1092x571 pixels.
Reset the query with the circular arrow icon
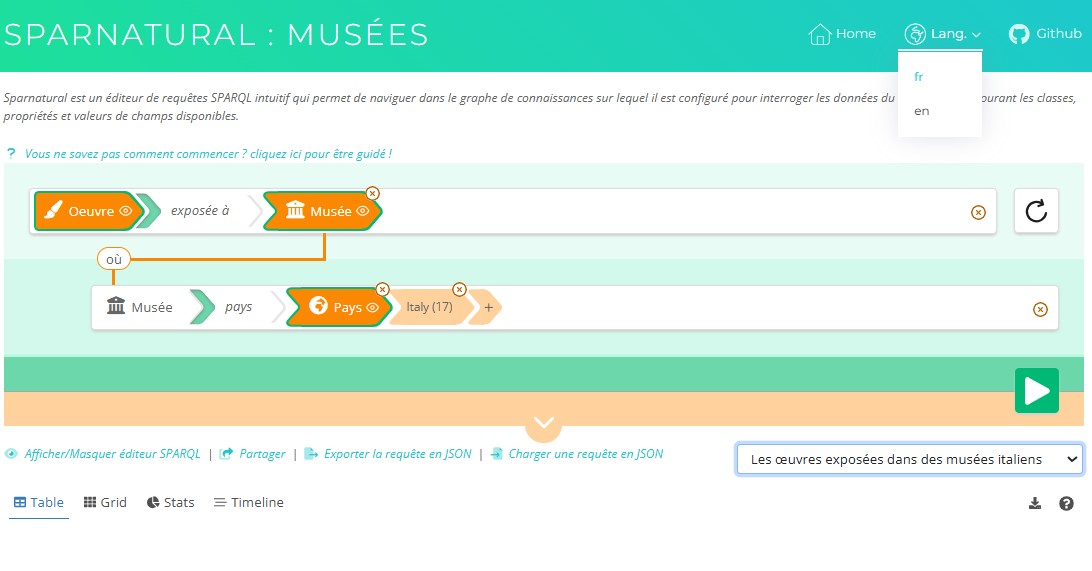point(1036,211)
